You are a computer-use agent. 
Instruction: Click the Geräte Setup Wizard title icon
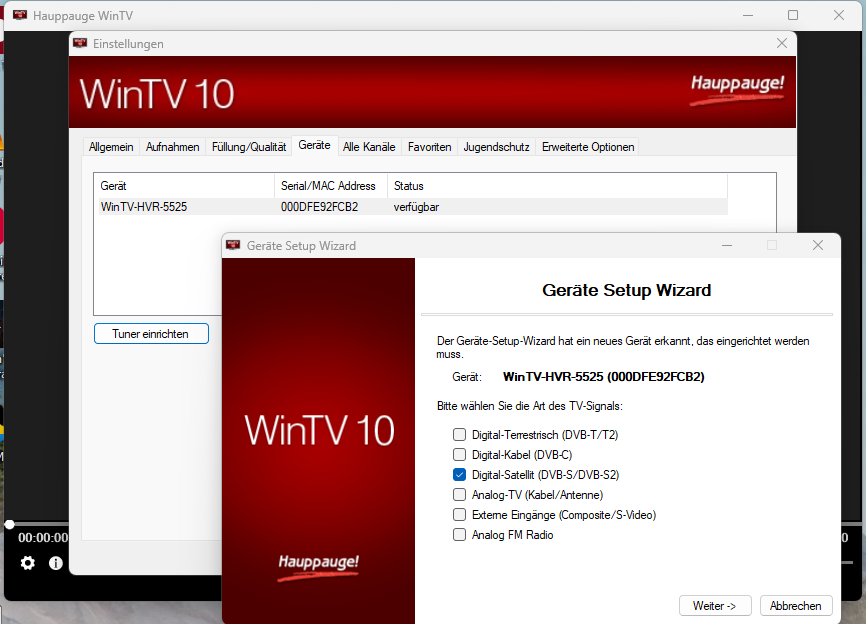[233, 245]
